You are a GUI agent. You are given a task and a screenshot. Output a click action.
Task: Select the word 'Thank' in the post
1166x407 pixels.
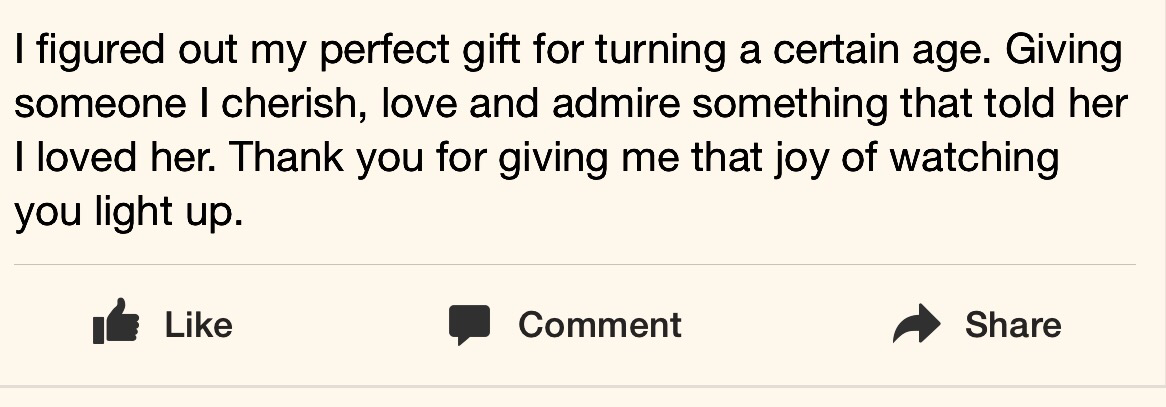284,158
